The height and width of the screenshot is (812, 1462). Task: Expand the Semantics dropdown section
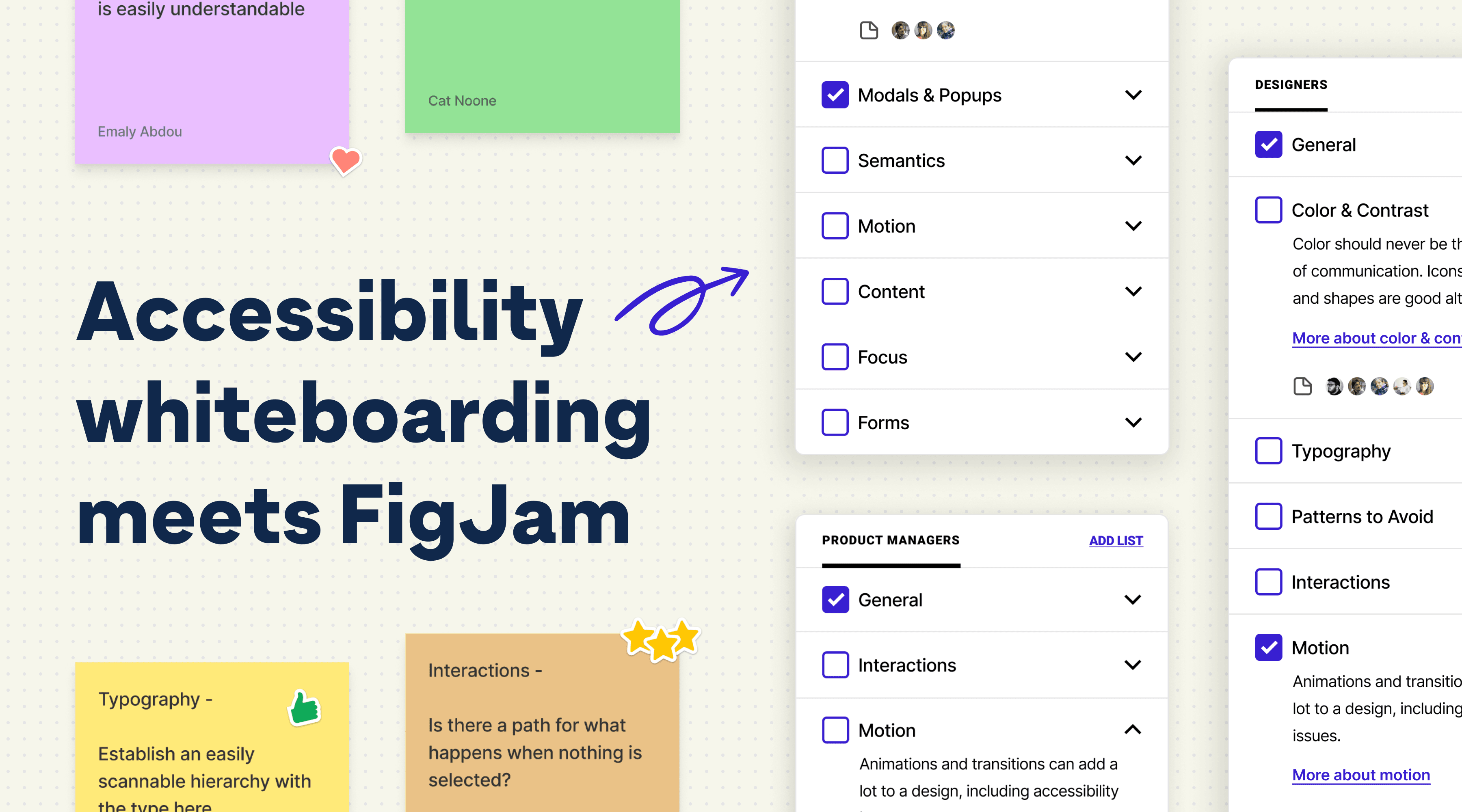click(x=1133, y=160)
